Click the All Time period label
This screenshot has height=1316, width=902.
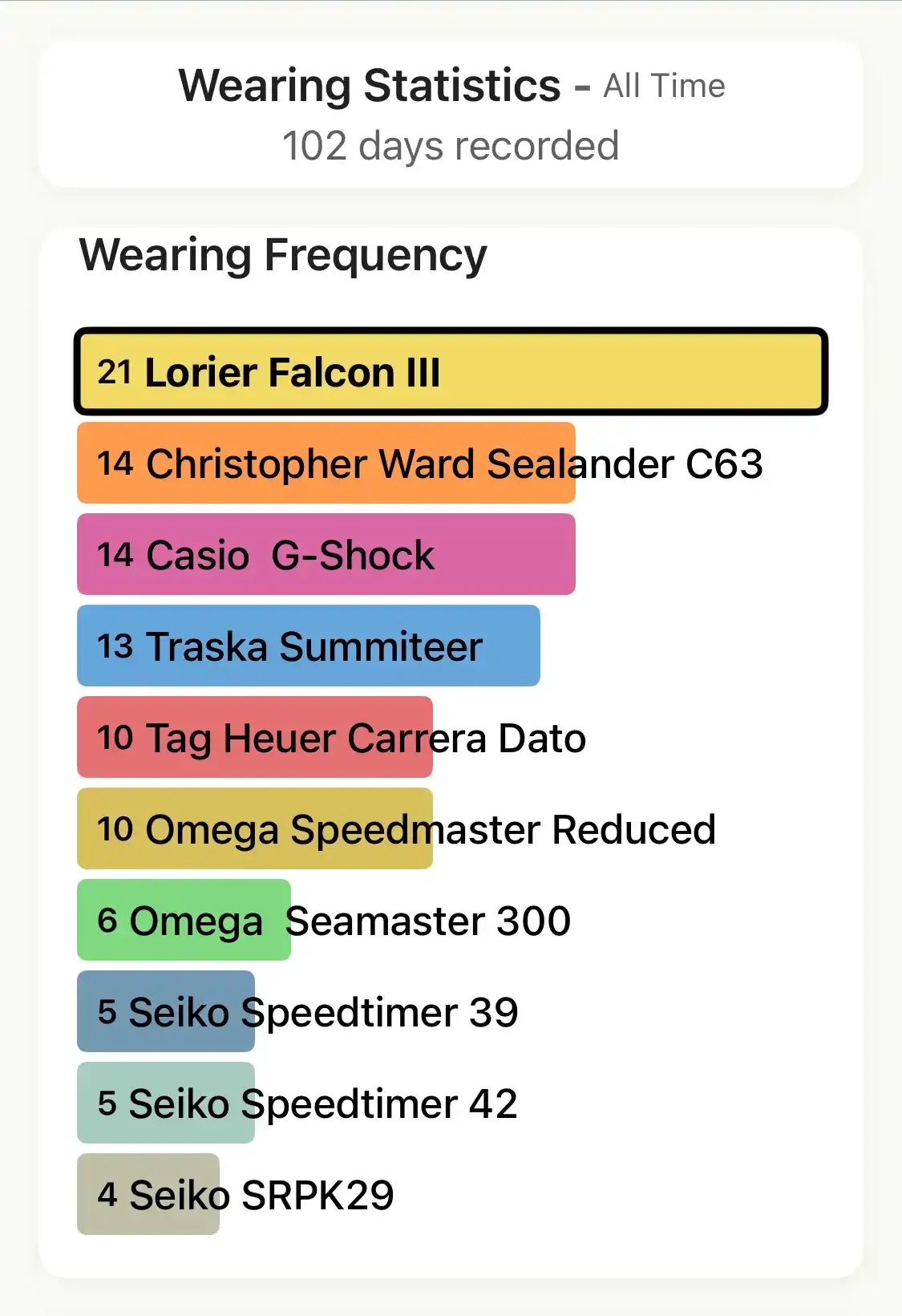664,86
